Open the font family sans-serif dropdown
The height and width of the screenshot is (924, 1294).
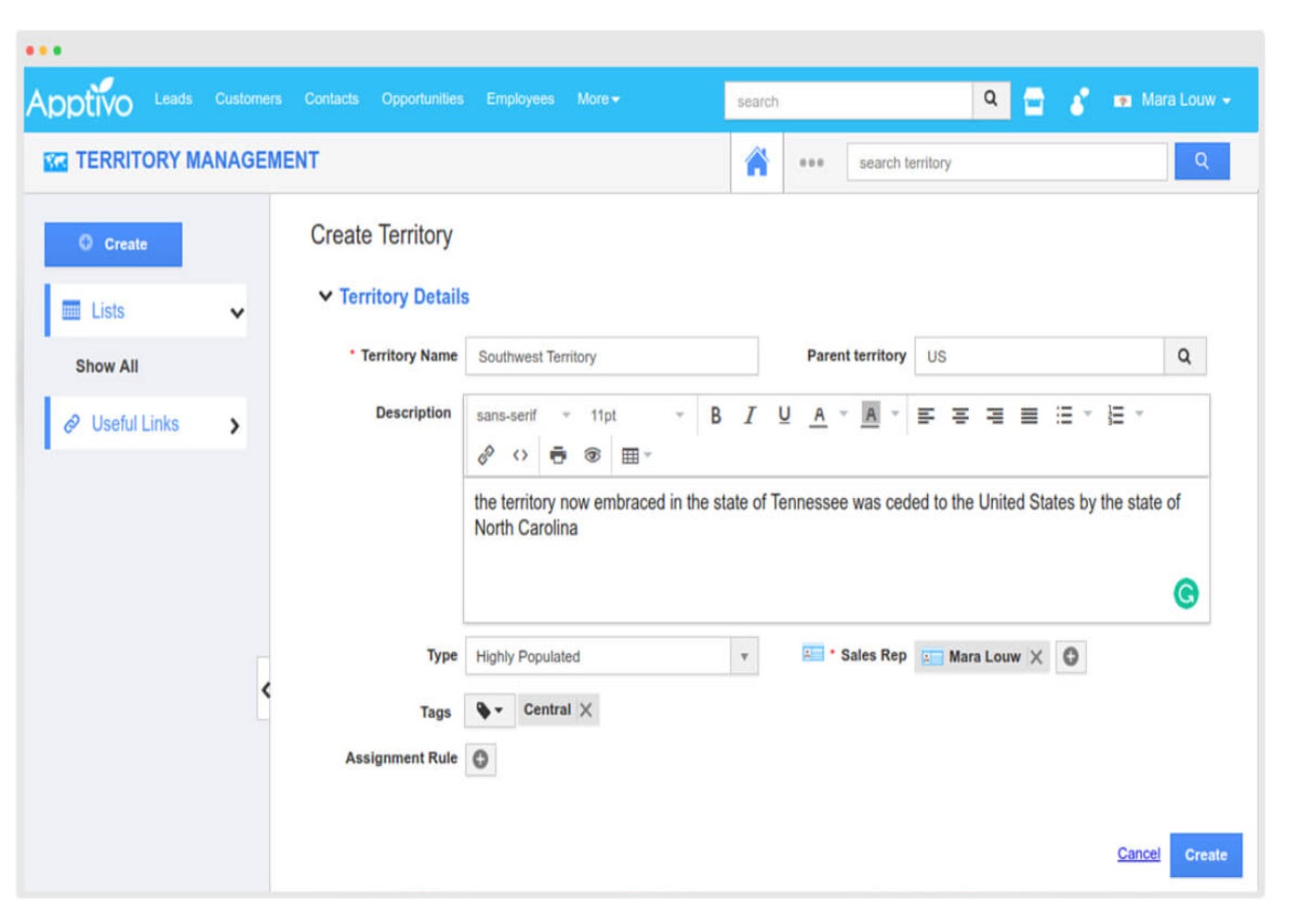pos(523,416)
